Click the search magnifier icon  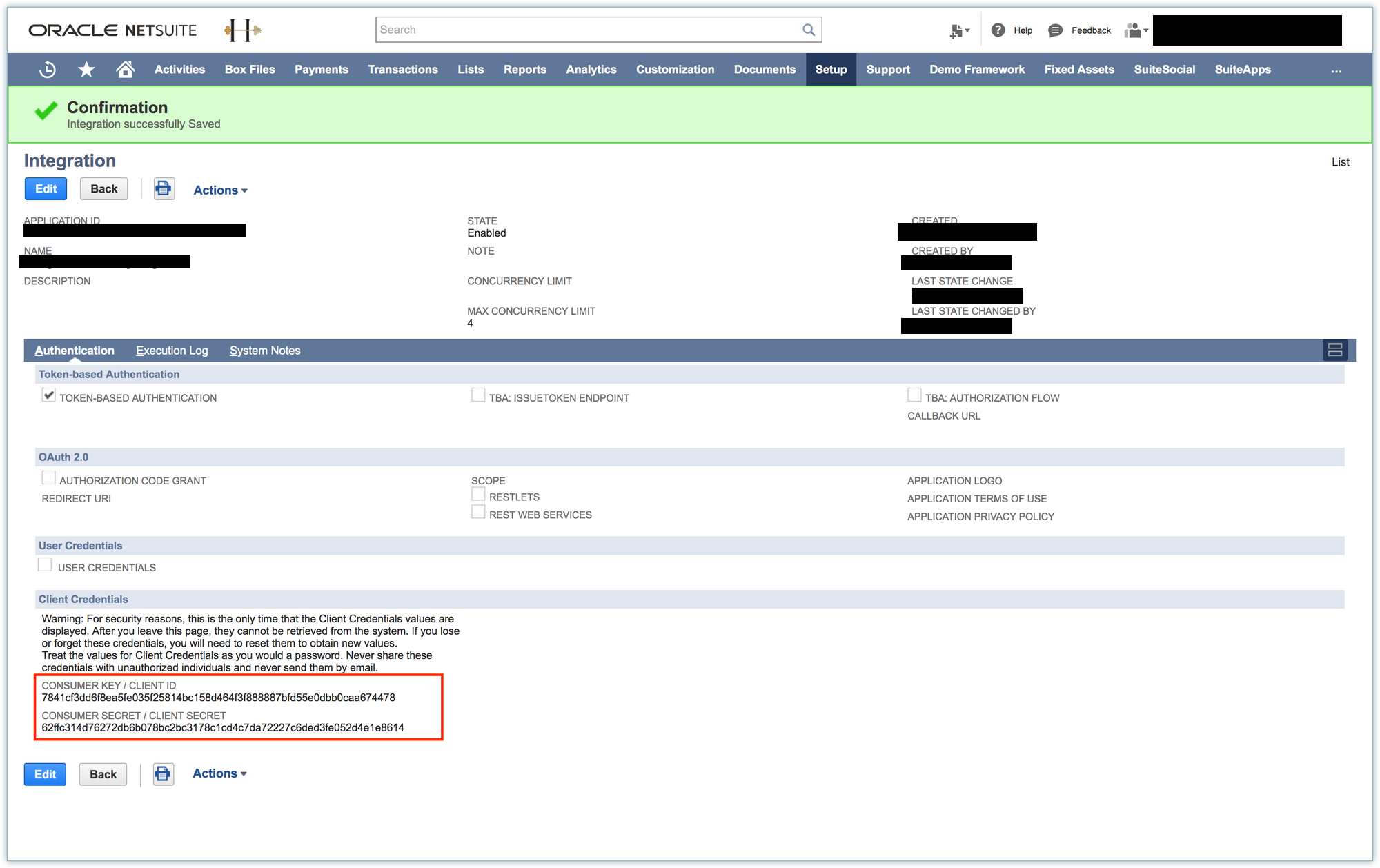tap(809, 30)
